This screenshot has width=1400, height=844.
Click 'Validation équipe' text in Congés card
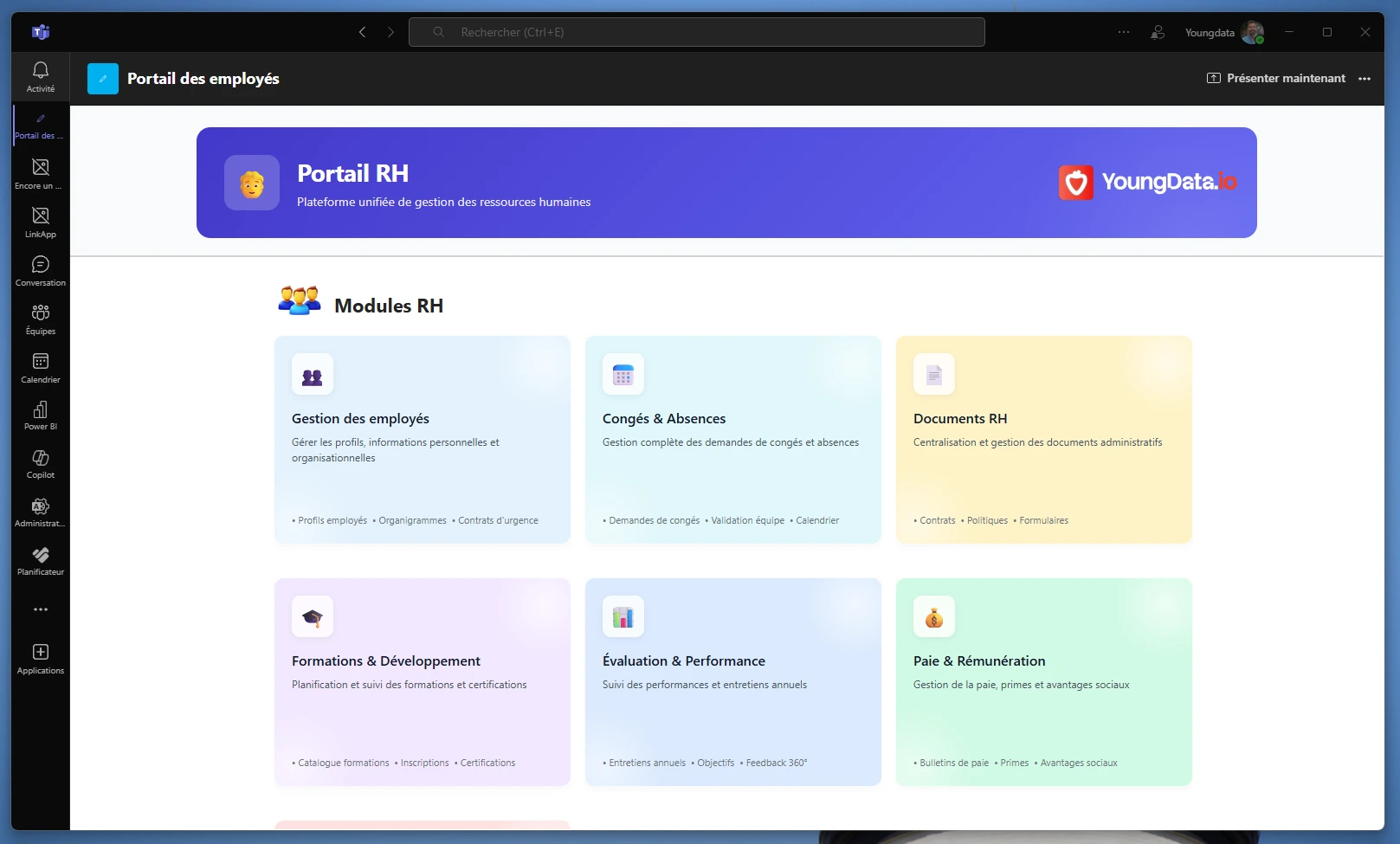pyautogui.click(x=748, y=520)
